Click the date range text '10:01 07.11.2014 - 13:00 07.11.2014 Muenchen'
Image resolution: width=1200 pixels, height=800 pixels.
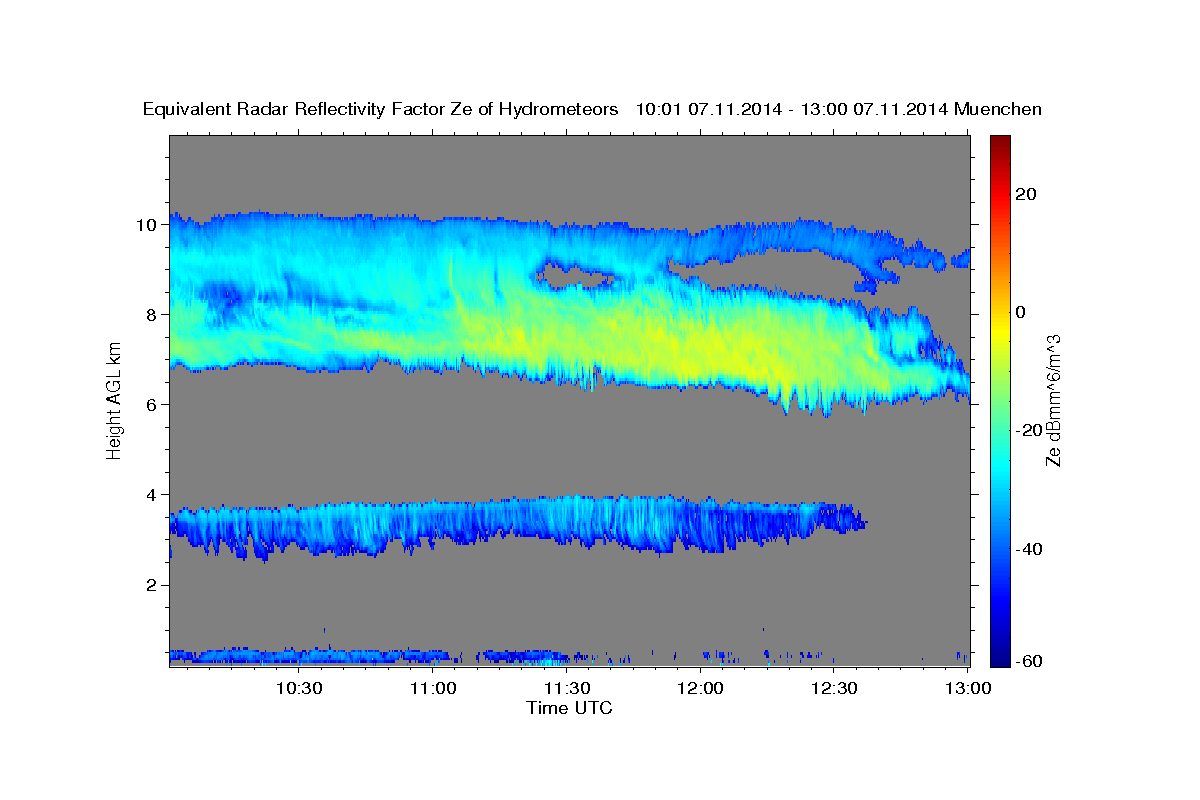pyautogui.click(x=838, y=110)
